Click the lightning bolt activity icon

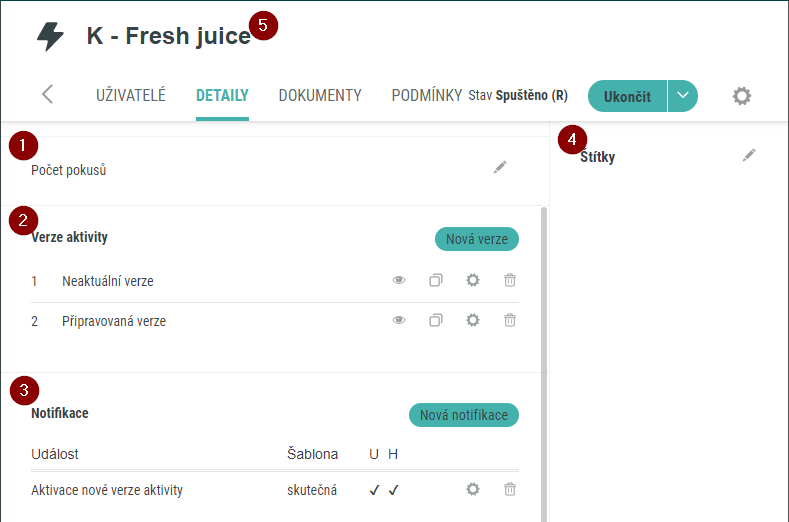click(x=50, y=36)
